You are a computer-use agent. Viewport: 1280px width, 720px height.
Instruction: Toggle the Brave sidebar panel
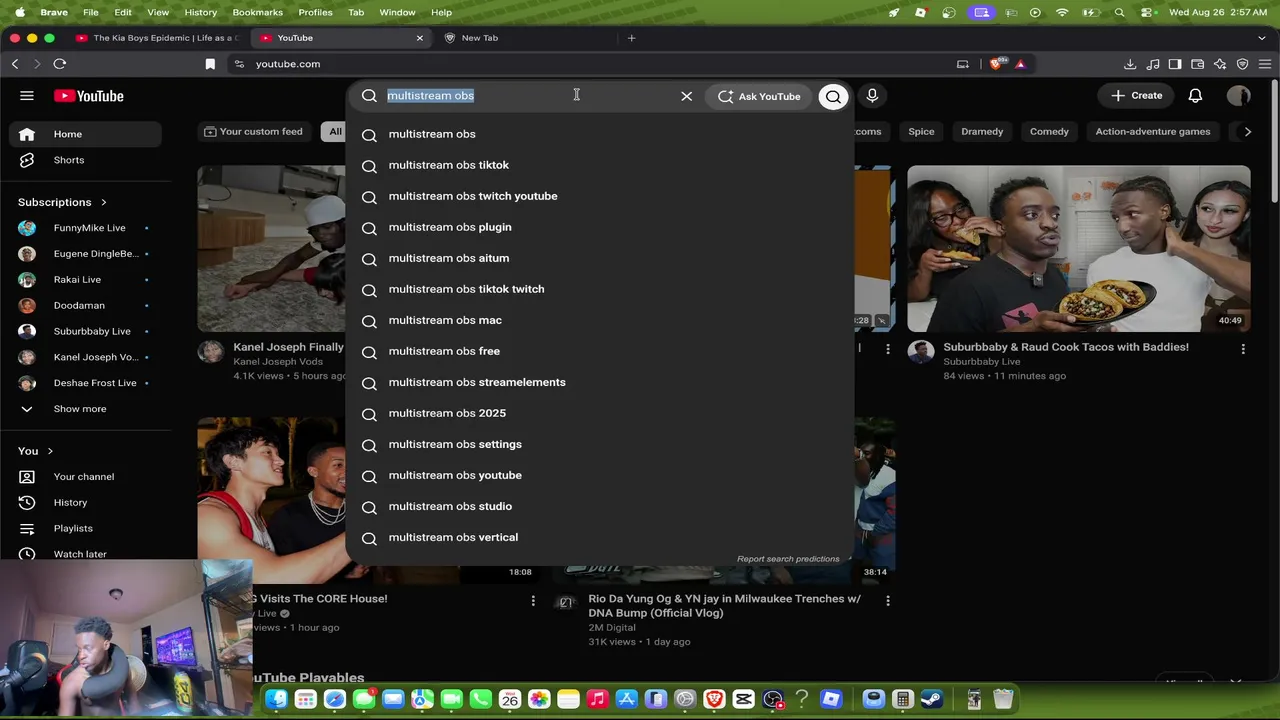pyautogui.click(x=1175, y=64)
